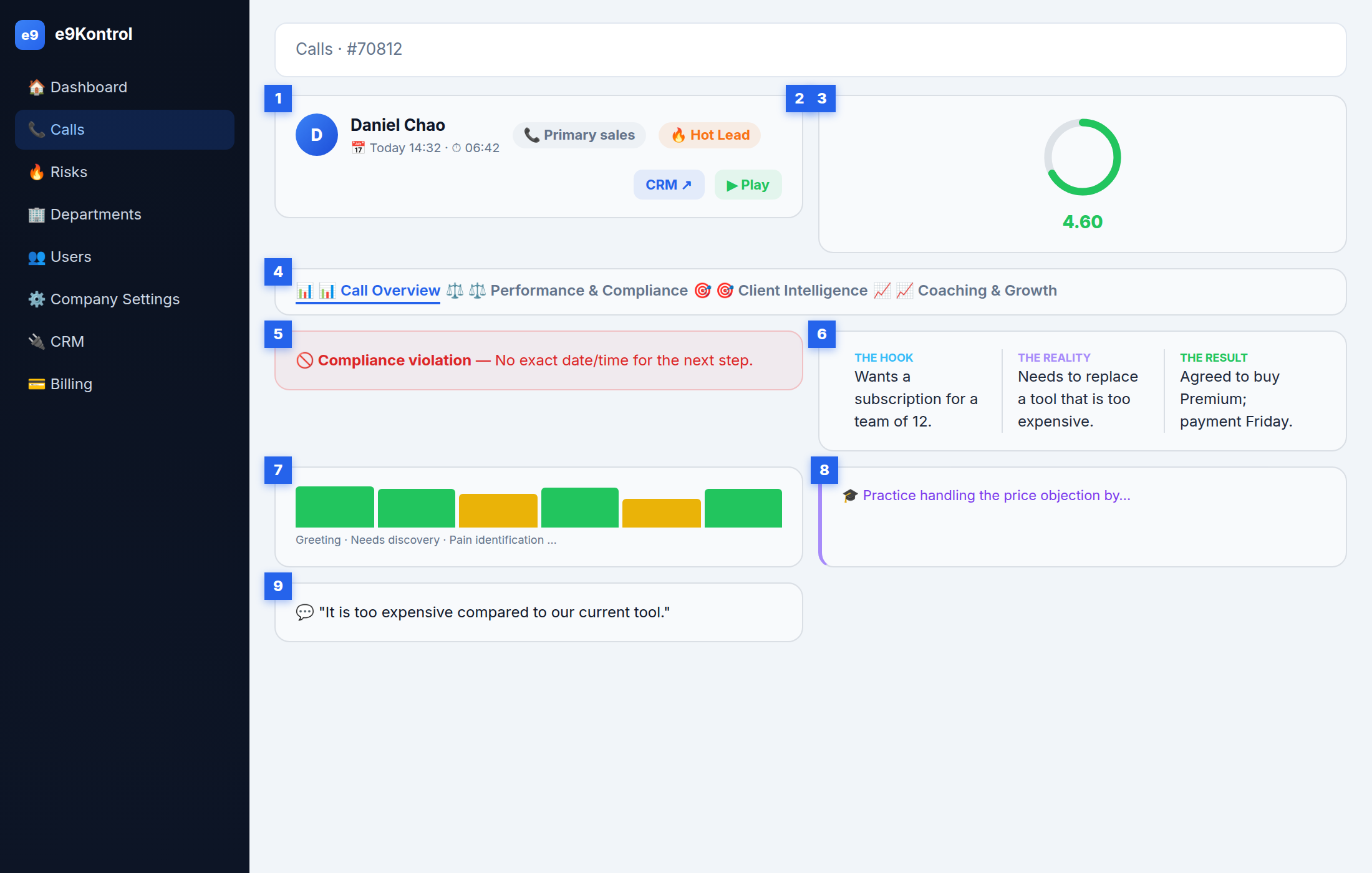Click the speech bubble quote icon
Image resolution: width=1372 pixels, height=873 pixels.
tap(305, 612)
